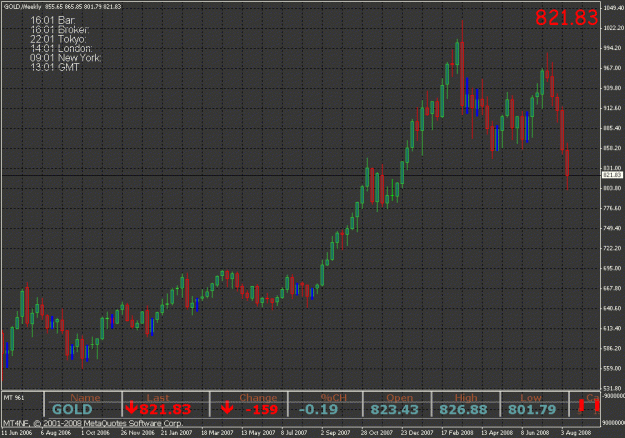Click the '11 Jun 2006' date label
Image resolution: width=625 pixels, height=438 pixels.
coord(17,433)
